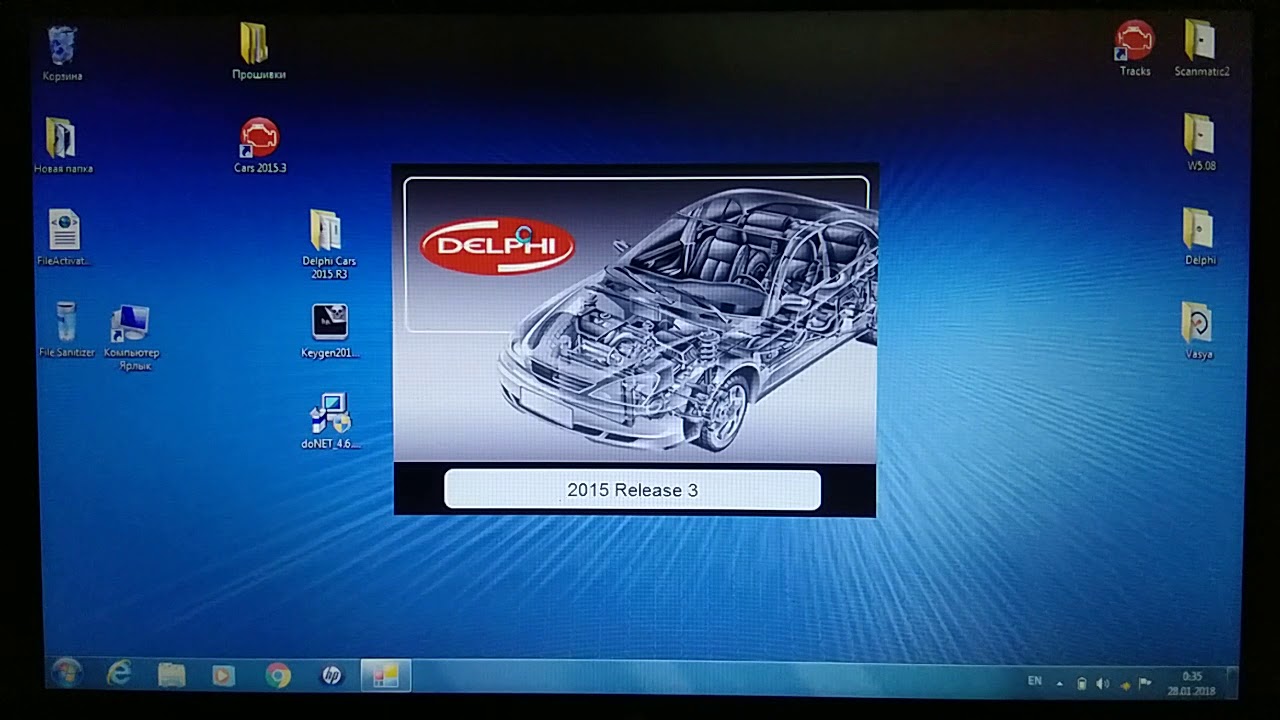Launch Google Chrome from the taskbar
1280x720 pixels.
click(277, 676)
